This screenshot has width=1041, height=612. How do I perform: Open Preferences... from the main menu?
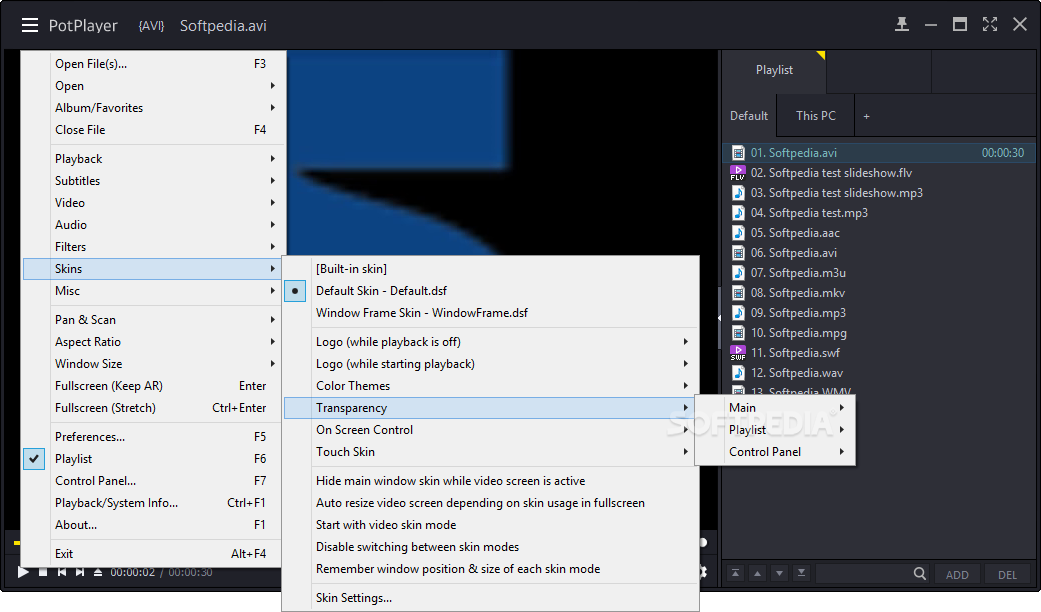[x=154, y=437]
